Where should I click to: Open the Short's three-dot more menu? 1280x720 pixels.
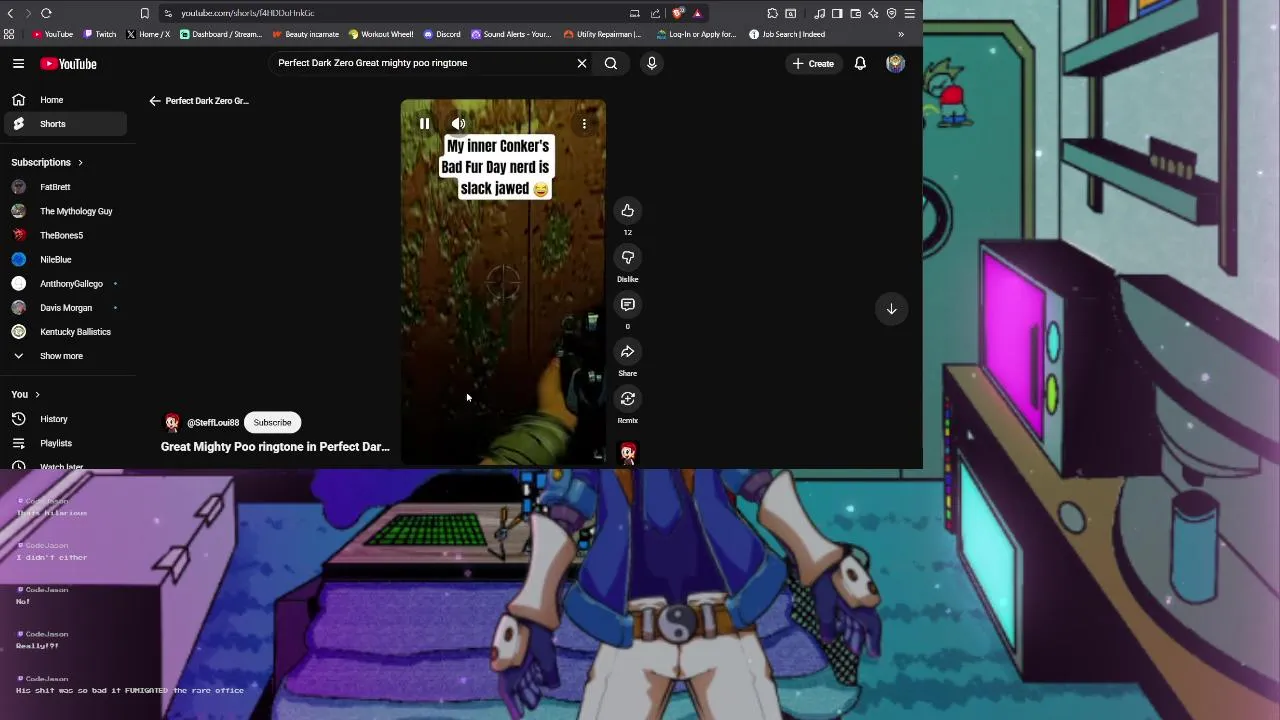point(584,124)
